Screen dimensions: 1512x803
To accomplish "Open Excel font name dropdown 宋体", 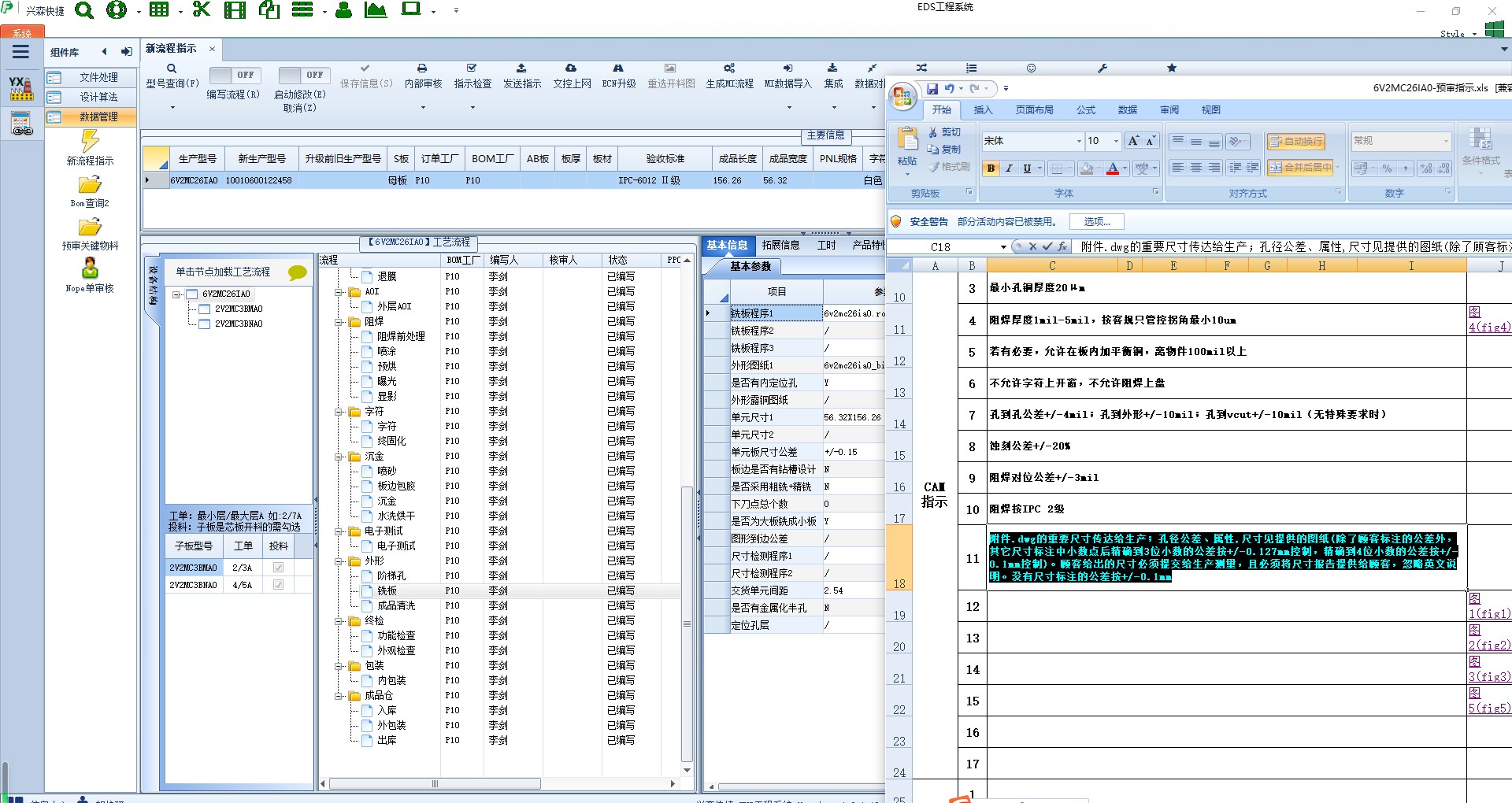I will pyautogui.click(x=1078, y=142).
